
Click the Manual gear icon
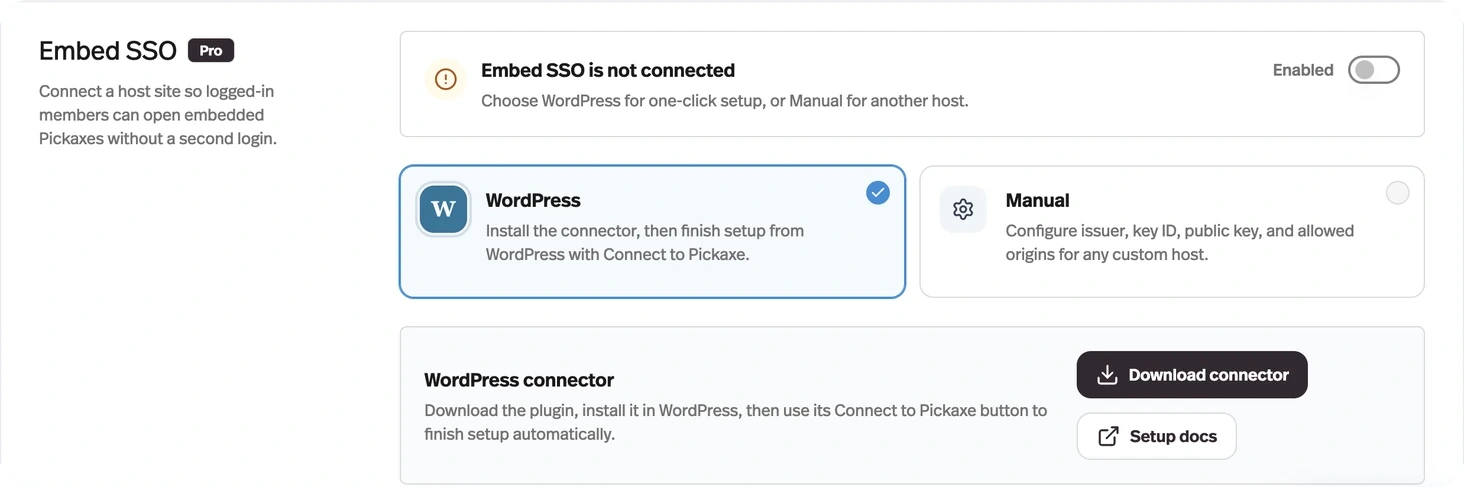click(963, 209)
